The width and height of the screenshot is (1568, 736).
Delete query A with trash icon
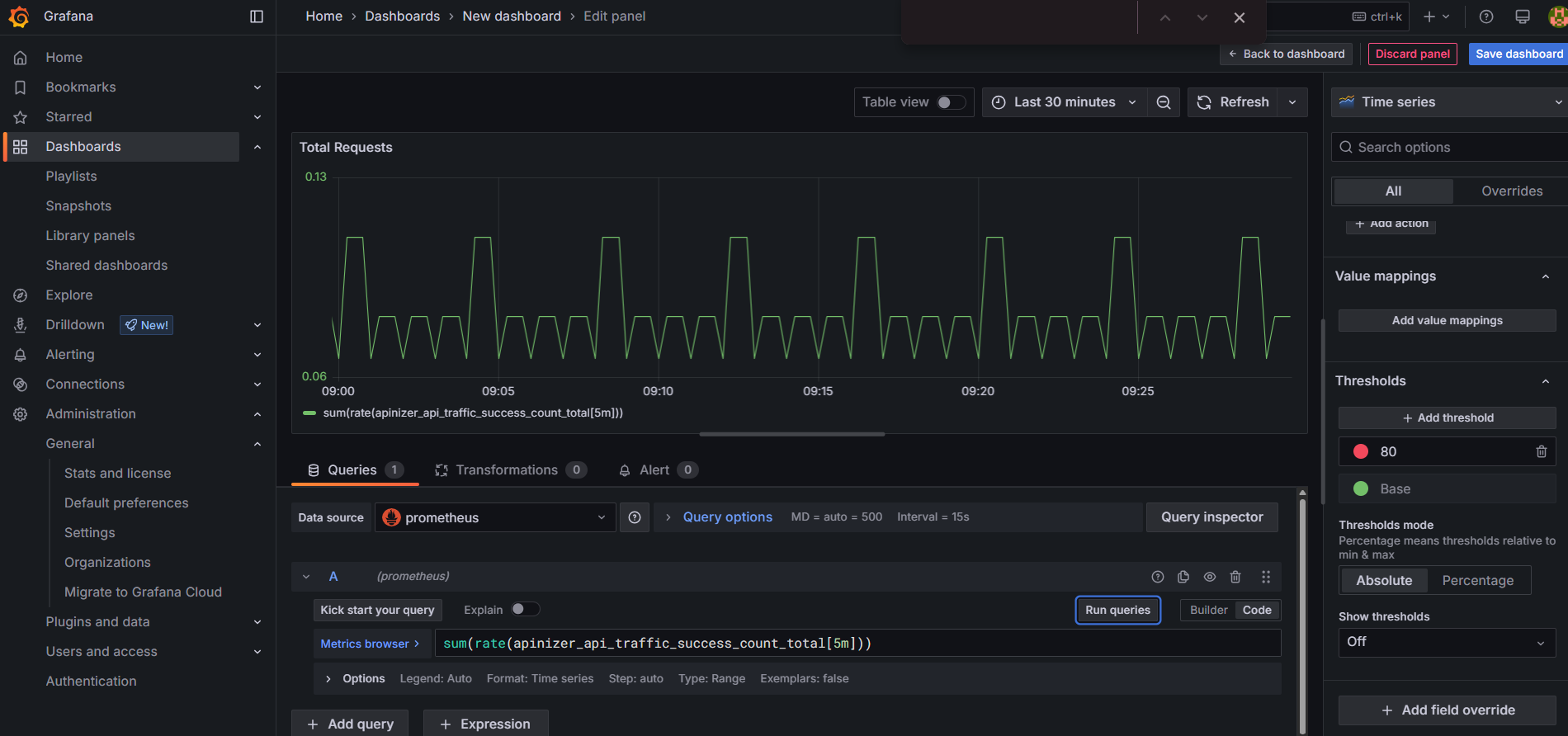click(x=1235, y=577)
